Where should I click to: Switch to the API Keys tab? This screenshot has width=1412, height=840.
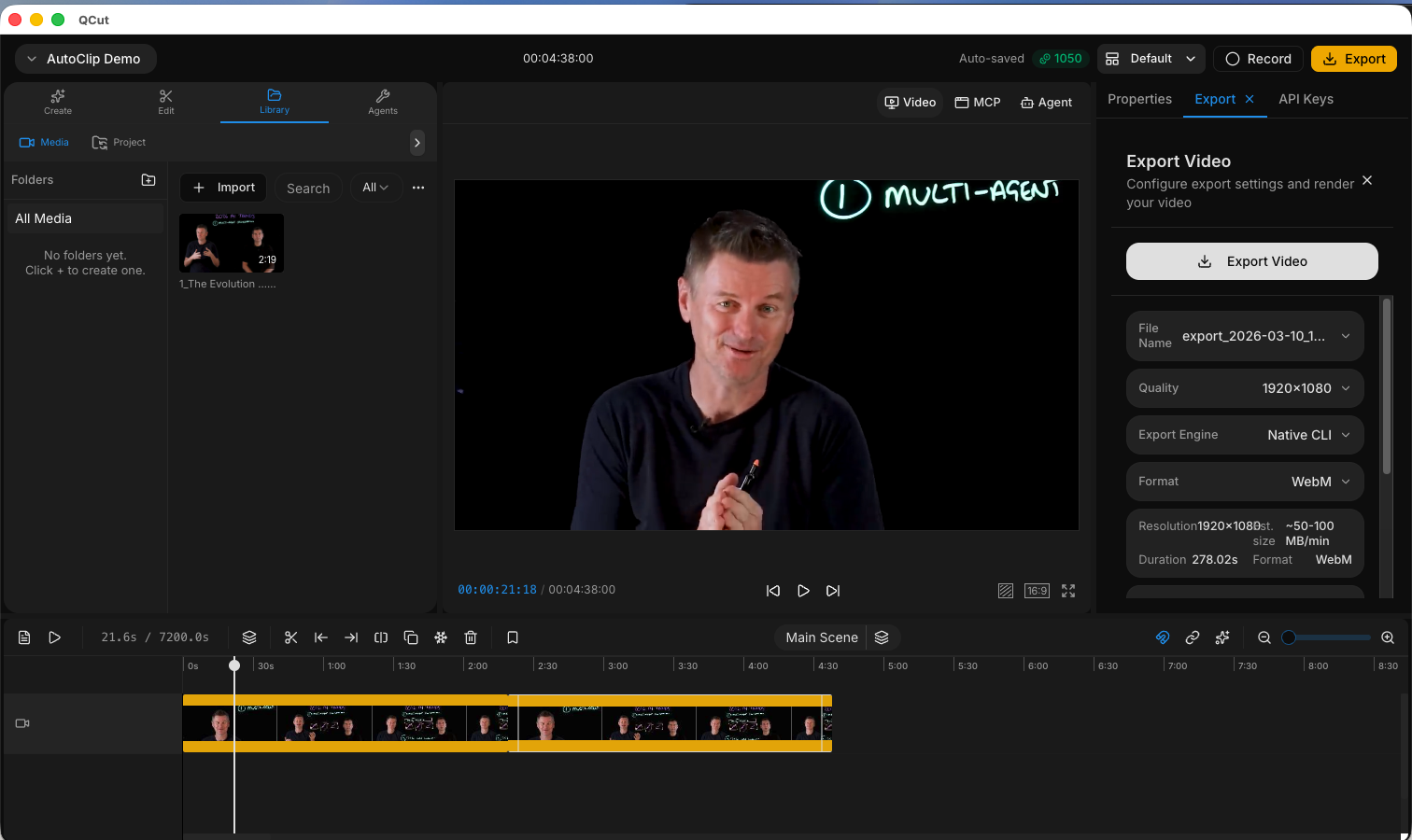click(1306, 99)
